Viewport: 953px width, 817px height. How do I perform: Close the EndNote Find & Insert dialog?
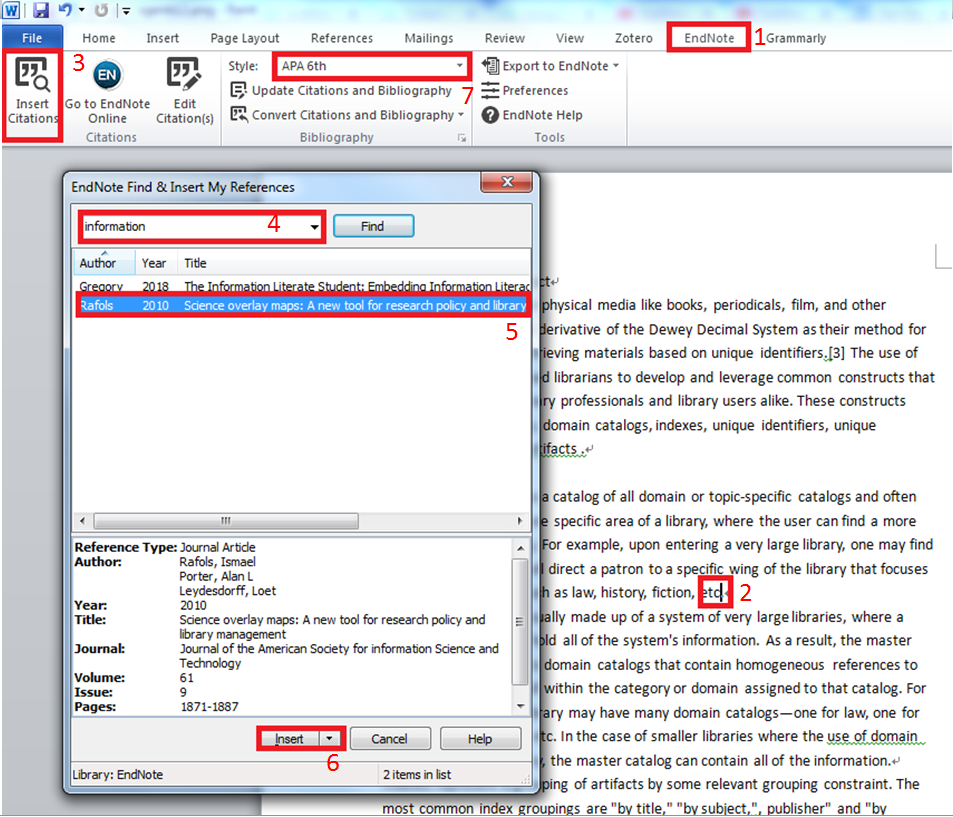coord(507,182)
